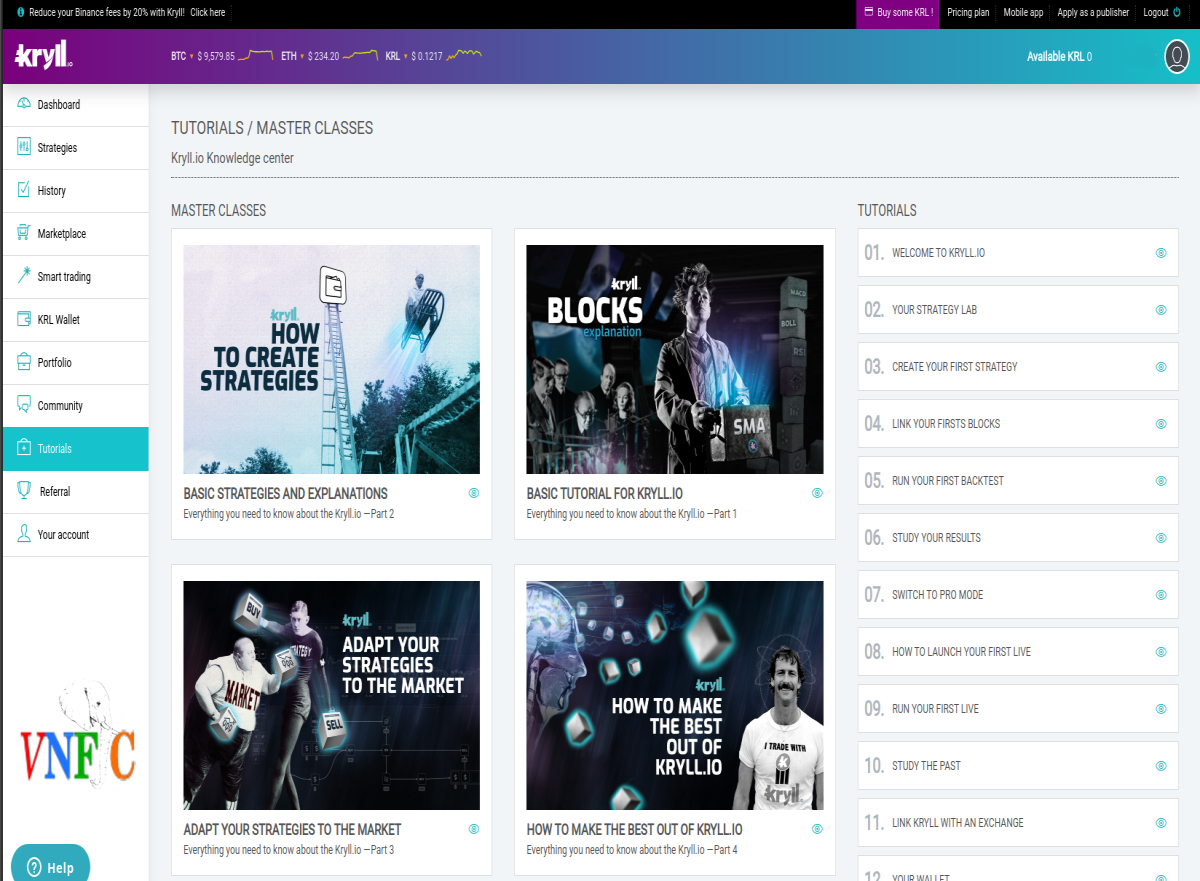The image size is (1200, 881).
Task: Open the Community chat icon
Action: tap(24, 405)
